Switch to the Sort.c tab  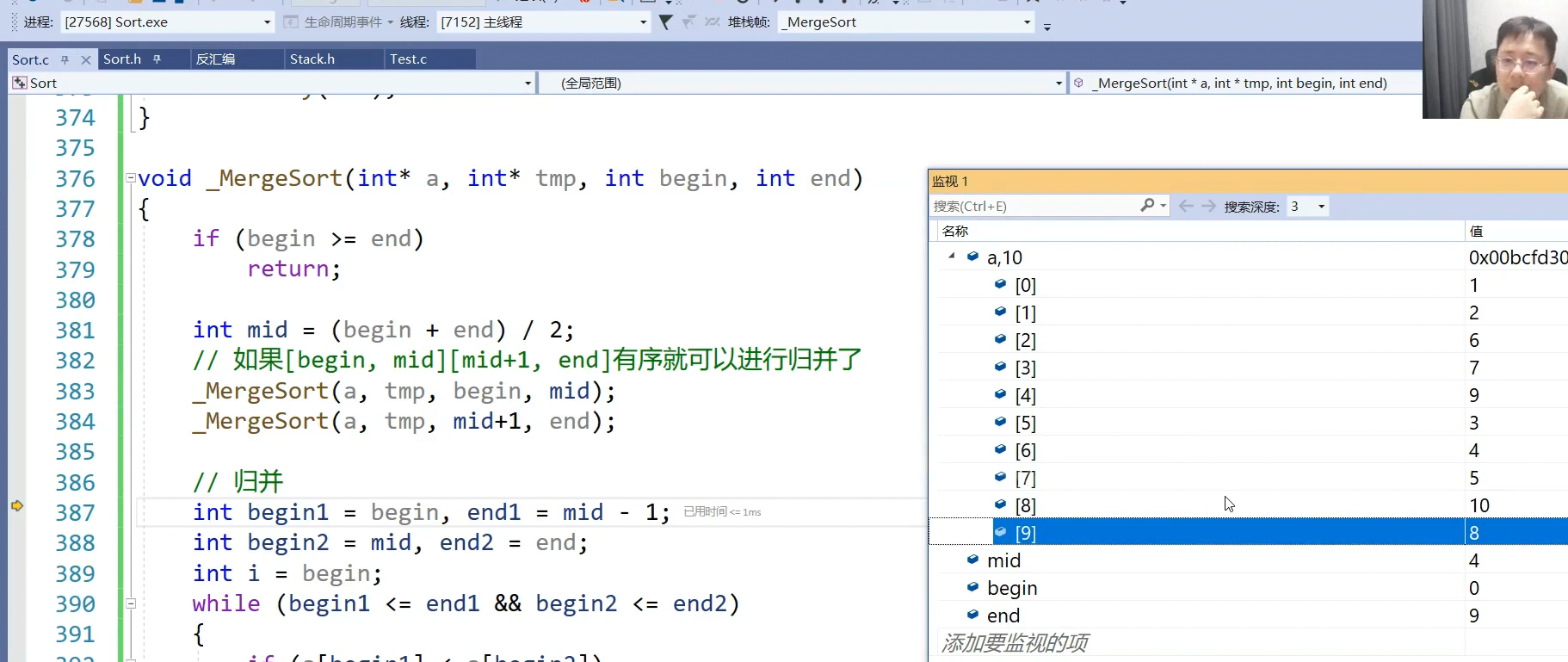(30, 59)
